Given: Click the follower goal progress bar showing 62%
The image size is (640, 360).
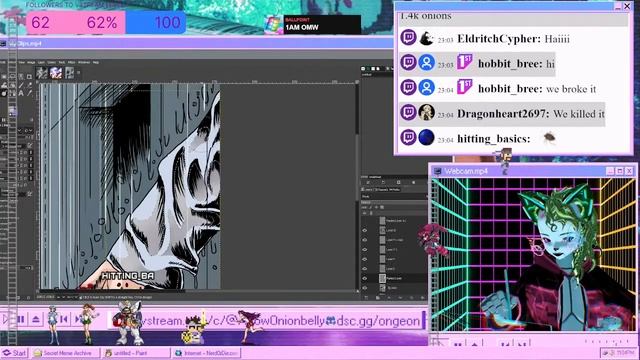Looking at the screenshot, I should (x=106, y=22).
